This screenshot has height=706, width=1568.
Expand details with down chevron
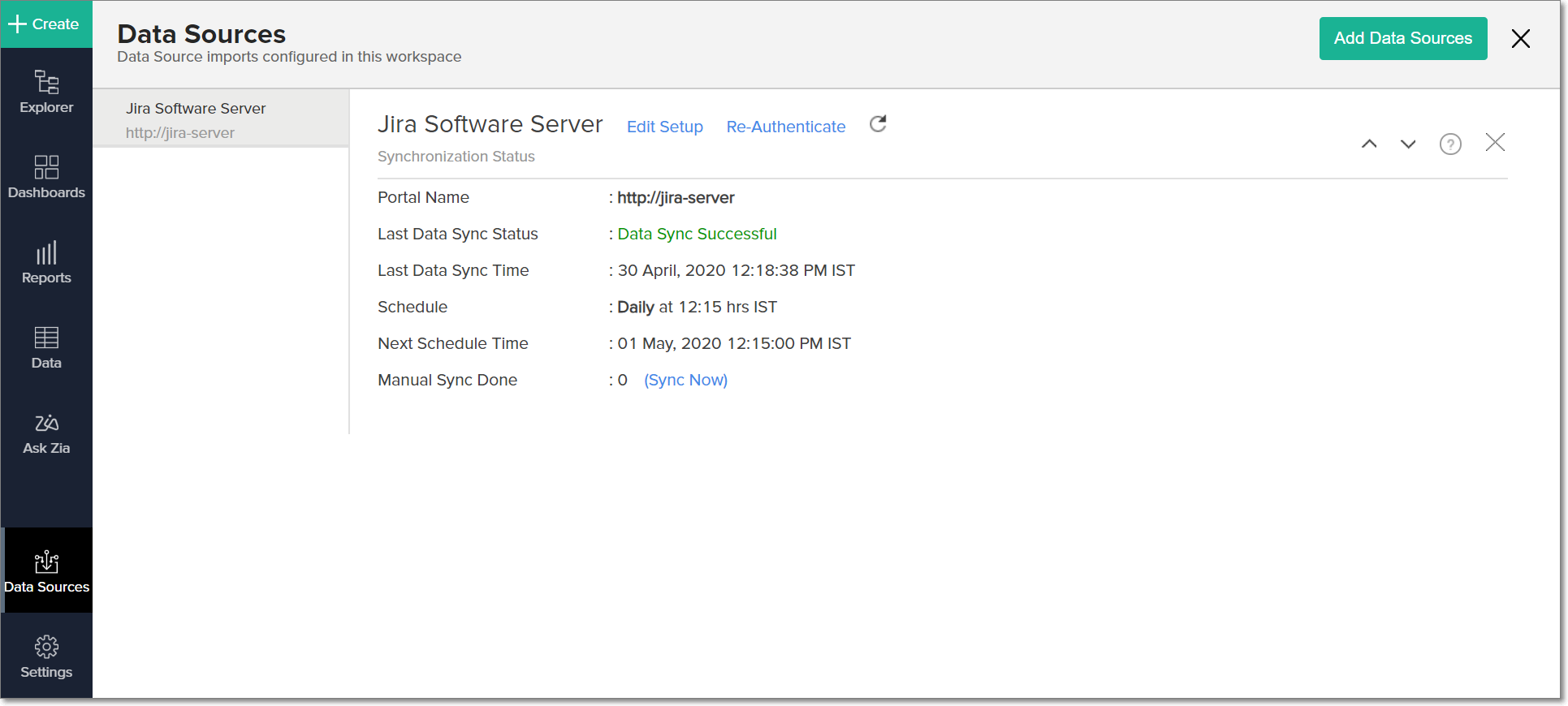[1408, 144]
